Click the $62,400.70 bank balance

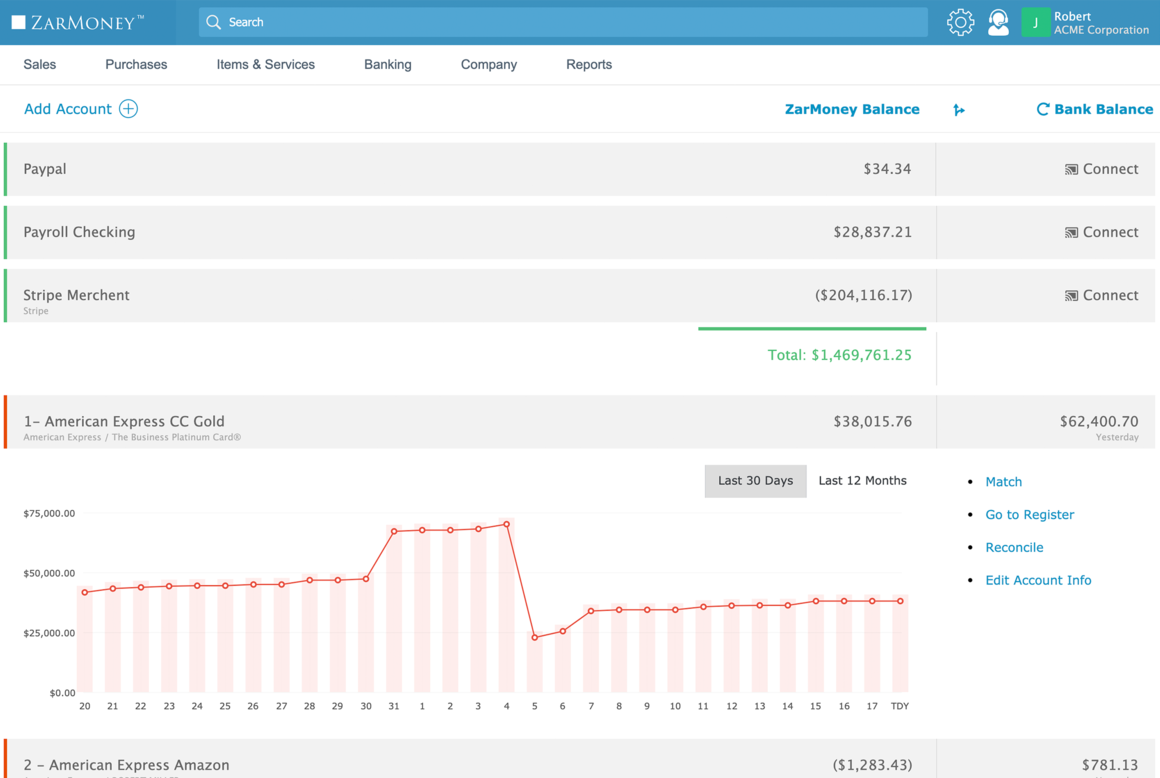tap(1099, 422)
